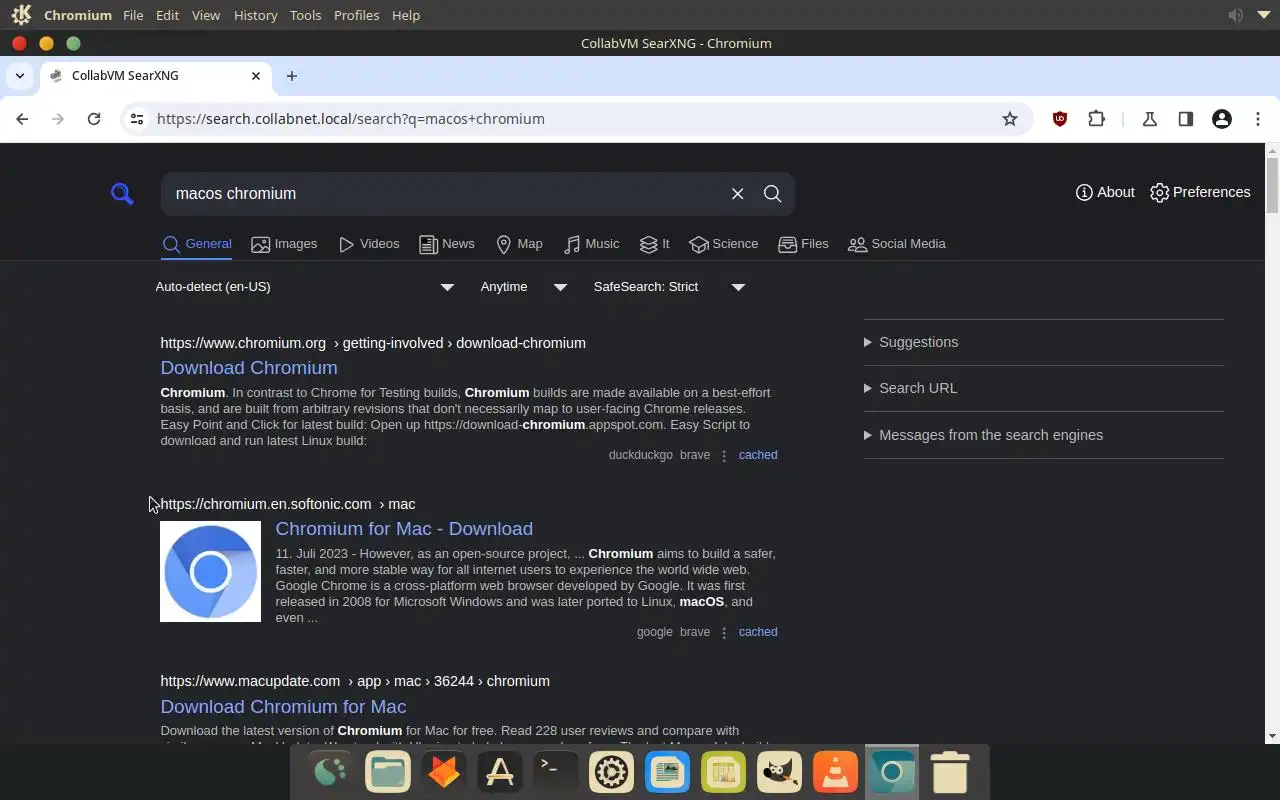Launch VLC from the dock

point(835,772)
